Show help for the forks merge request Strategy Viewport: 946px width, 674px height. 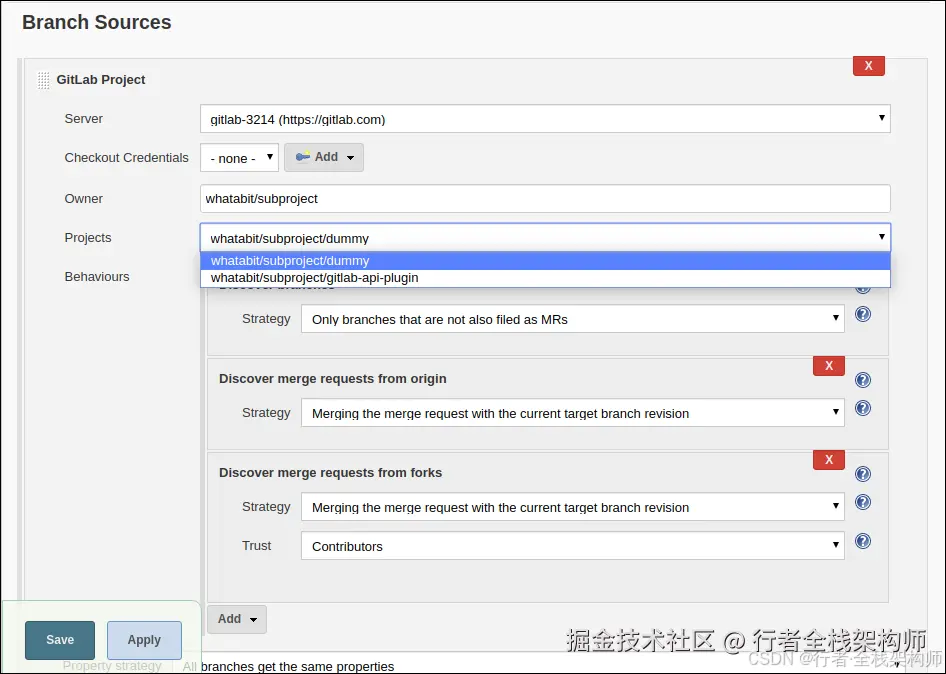click(x=863, y=502)
